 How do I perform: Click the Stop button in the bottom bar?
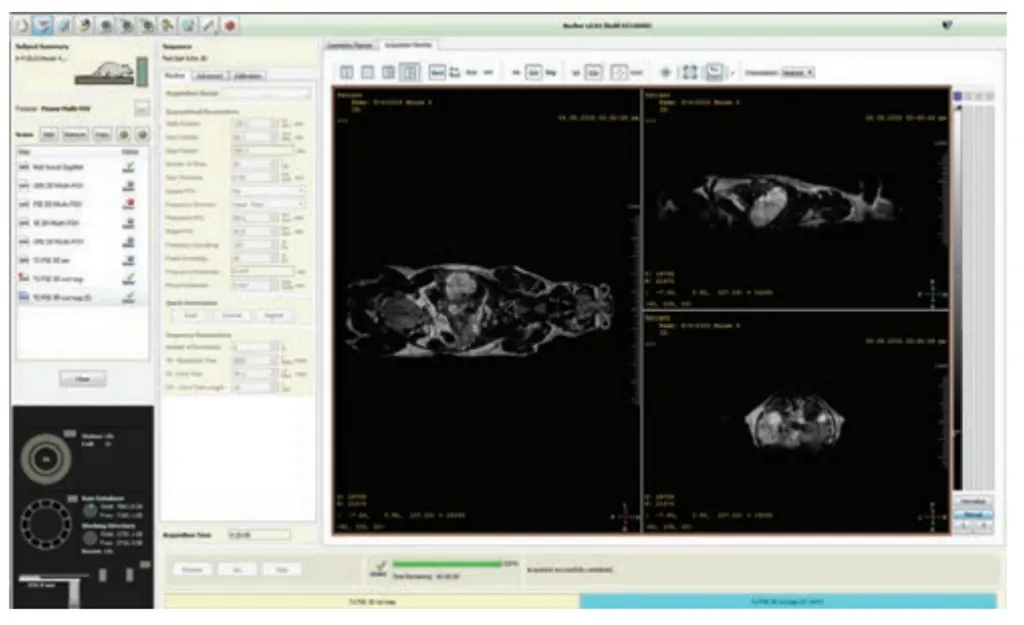[x=282, y=569]
